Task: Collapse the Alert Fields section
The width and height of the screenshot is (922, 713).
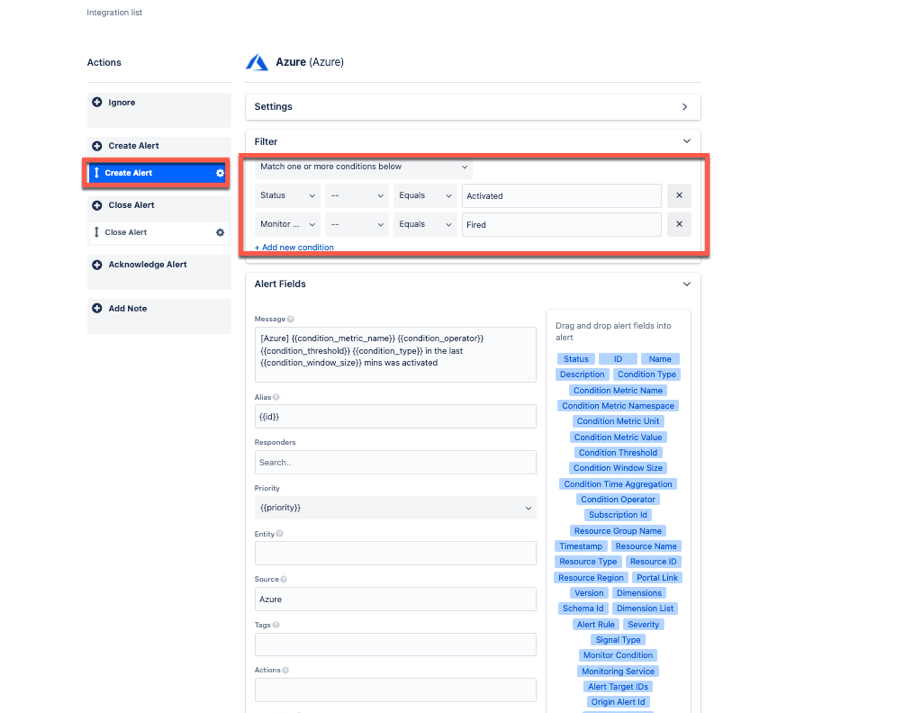Action: (687, 284)
